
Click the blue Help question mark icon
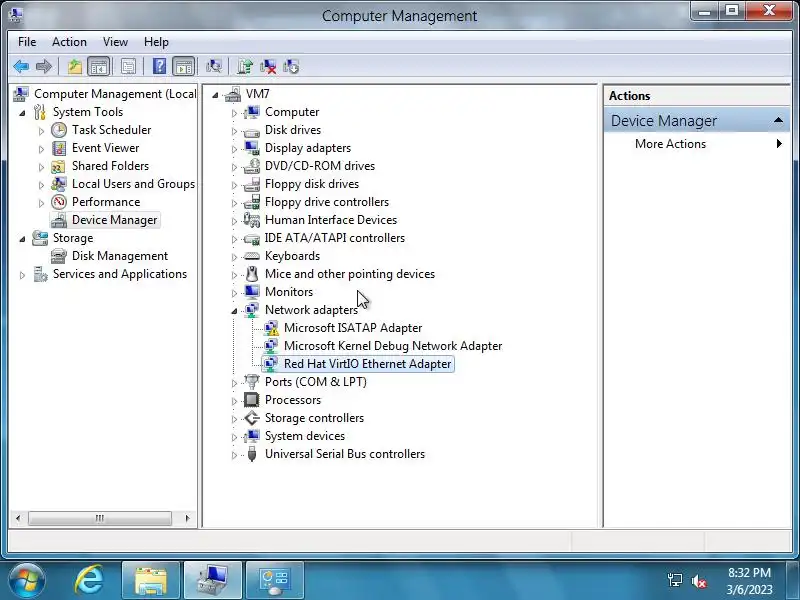tap(159, 66)
